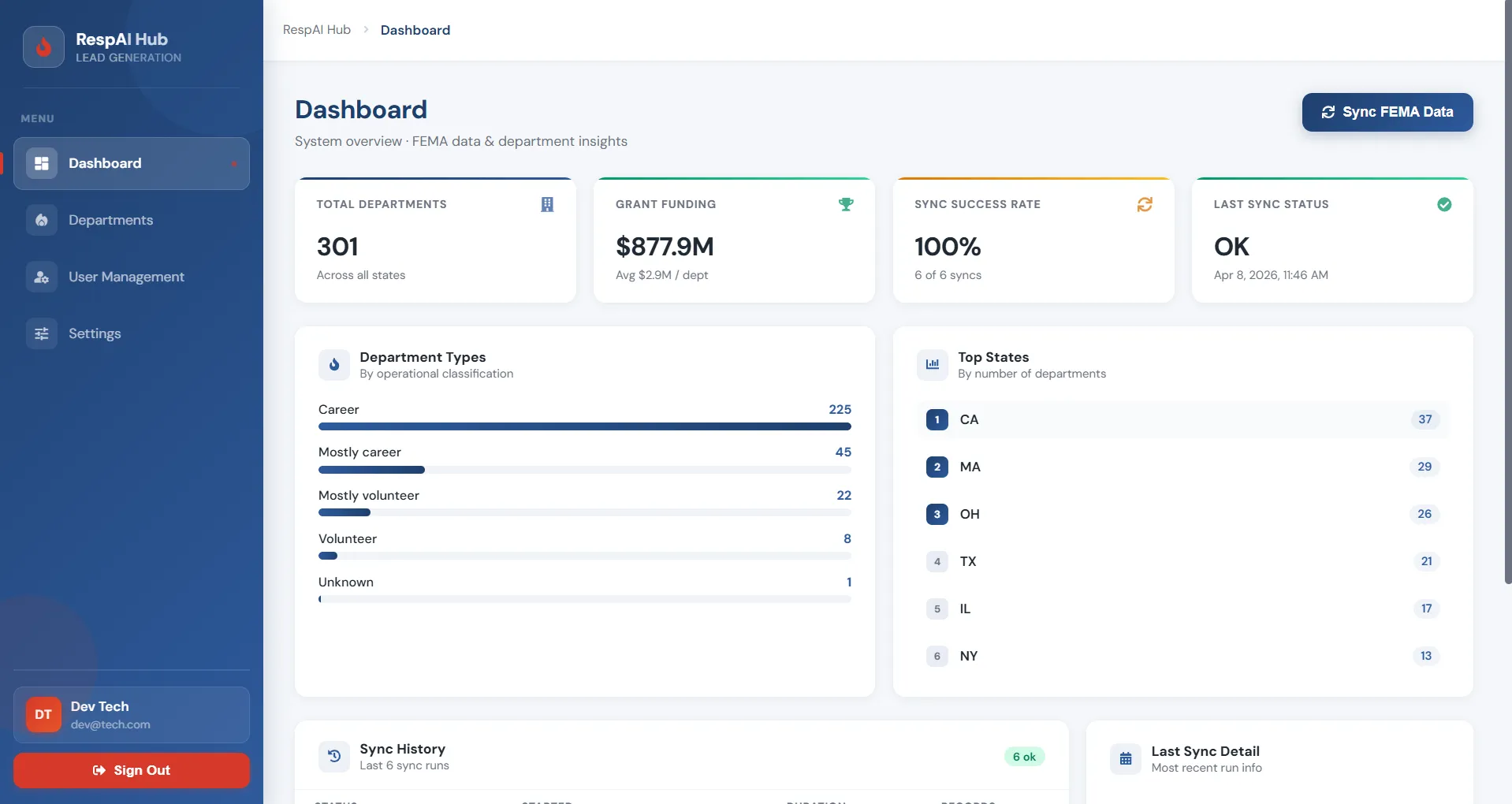Click the count 21 badge for TX
This screenshot has height=804, width=1512.
tap(1426, 561)
